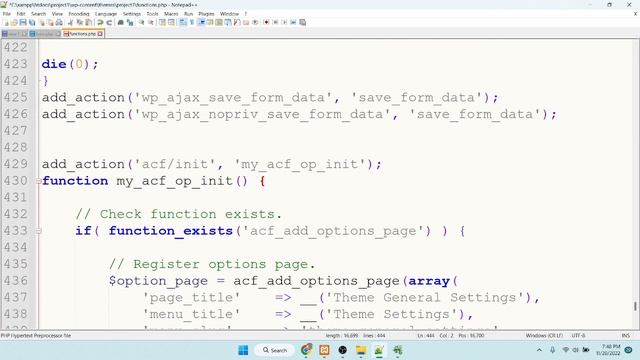
Task: Show hidden system tray icons
Action: pos(539,350)
